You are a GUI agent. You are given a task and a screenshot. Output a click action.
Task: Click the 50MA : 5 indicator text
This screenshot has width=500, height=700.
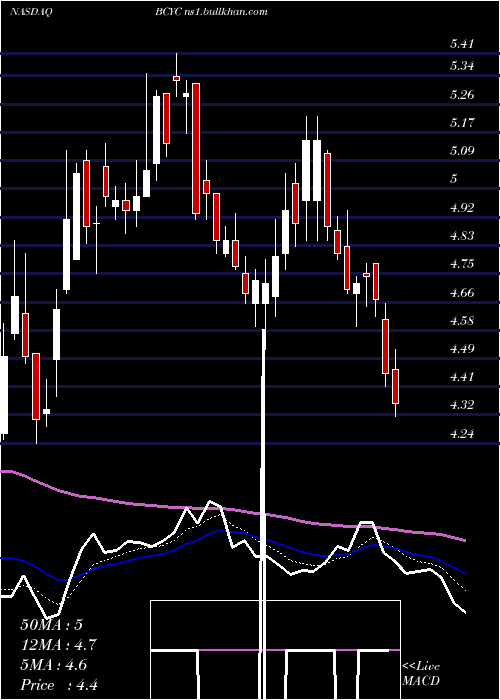pyautogui.click(x=51, y=625)
